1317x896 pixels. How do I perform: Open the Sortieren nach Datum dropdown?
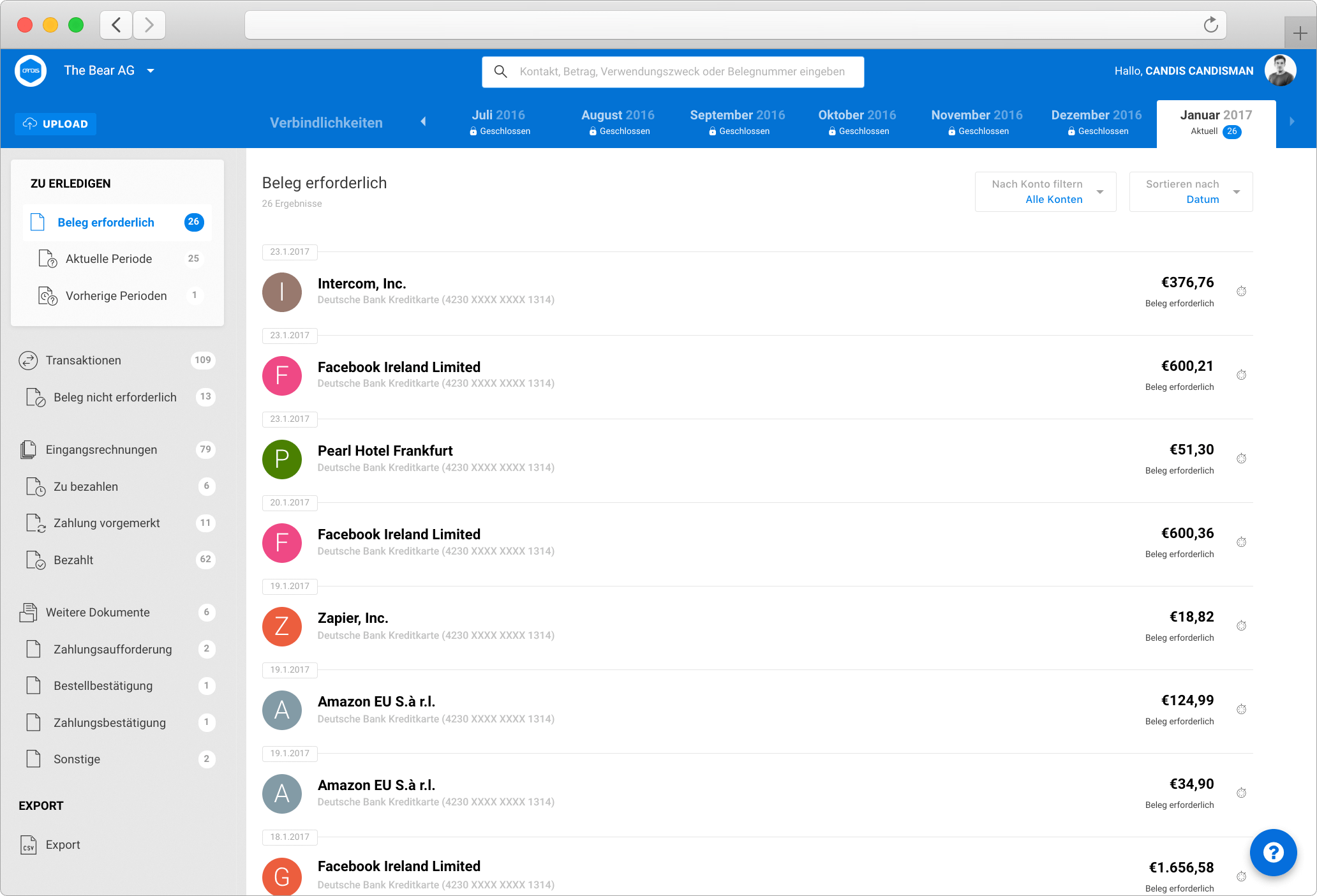click(1191, 191)
